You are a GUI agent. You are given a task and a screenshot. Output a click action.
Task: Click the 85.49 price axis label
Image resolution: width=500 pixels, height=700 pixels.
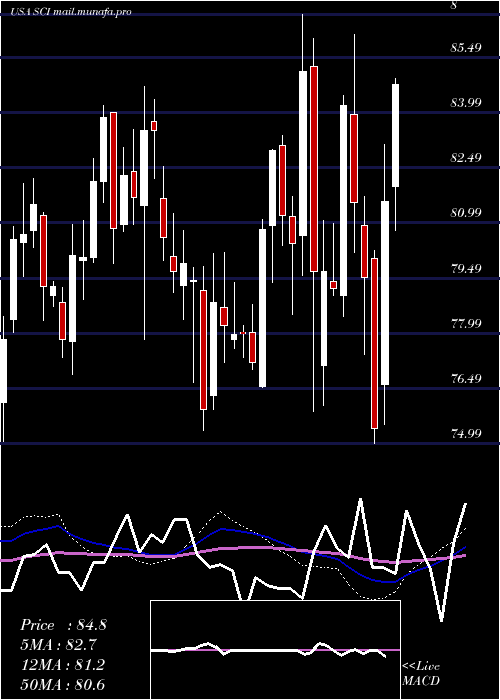tap(467, 47)
